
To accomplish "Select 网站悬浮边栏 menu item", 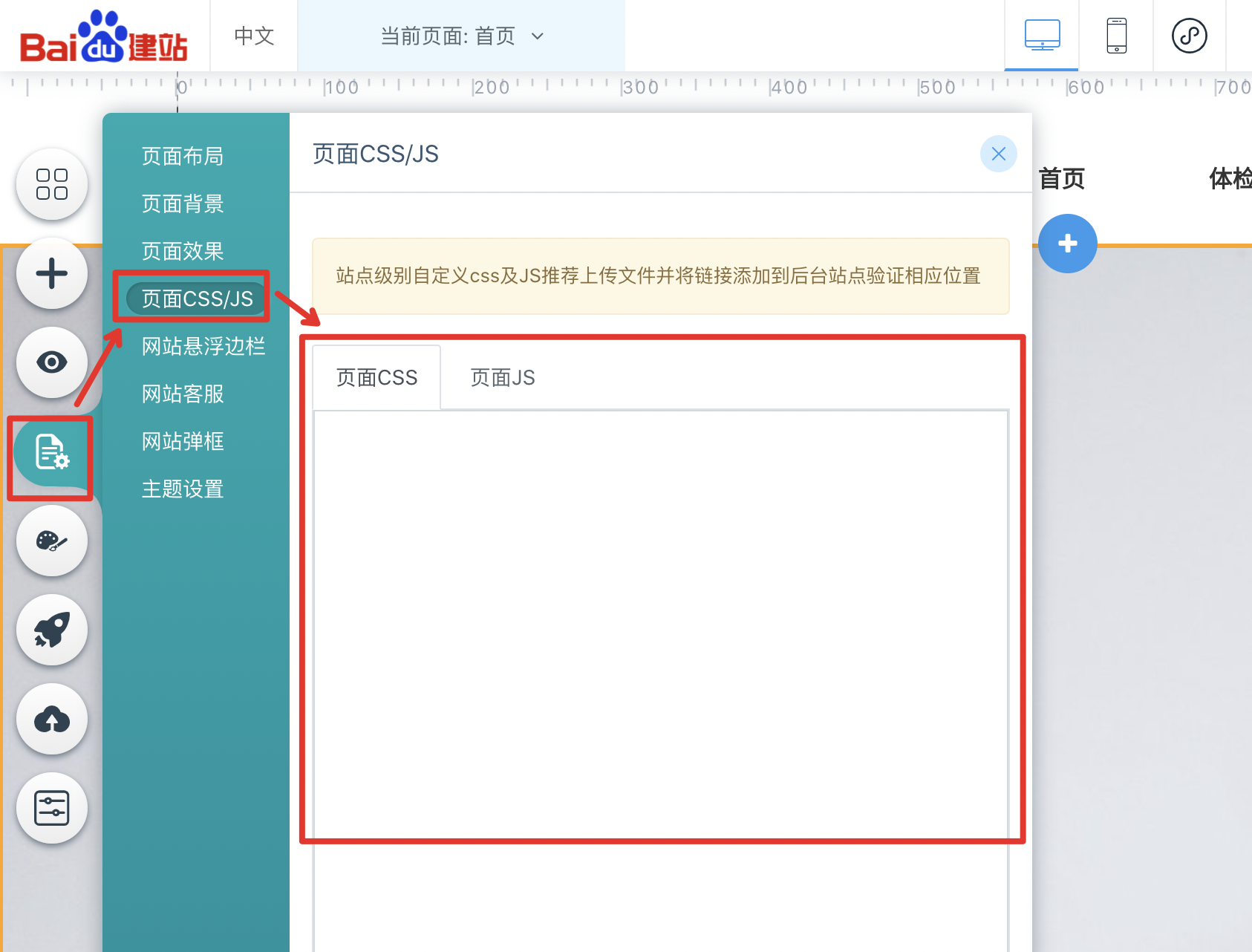I will 203,346.
